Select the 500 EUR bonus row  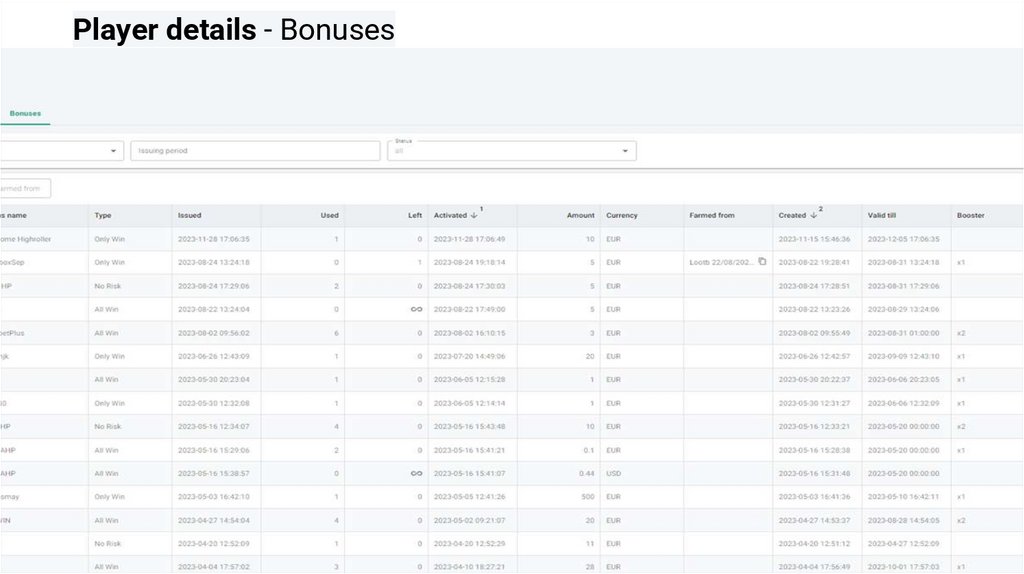click(511, 497)
